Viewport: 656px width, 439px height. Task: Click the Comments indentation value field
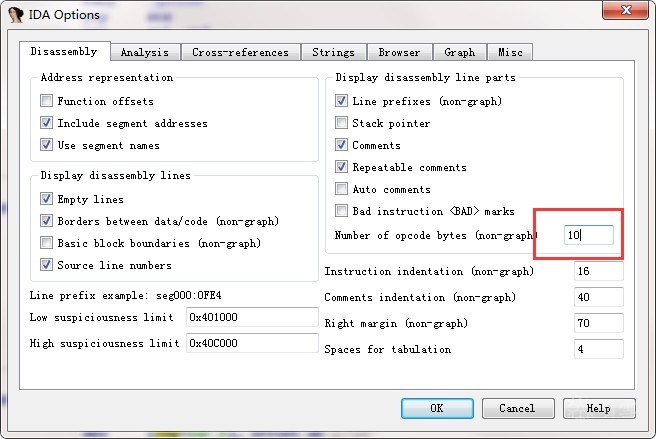599,297
